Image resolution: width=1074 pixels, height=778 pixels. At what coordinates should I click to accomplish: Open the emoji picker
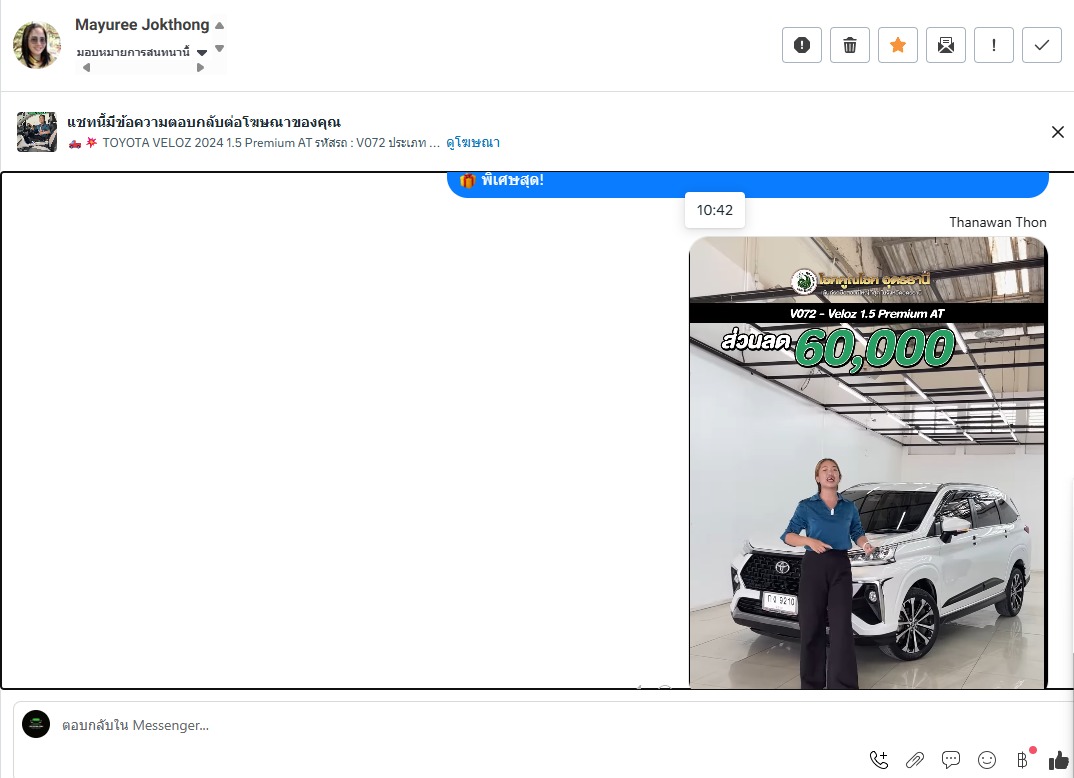pyautogui.click(x=986, y=760)
